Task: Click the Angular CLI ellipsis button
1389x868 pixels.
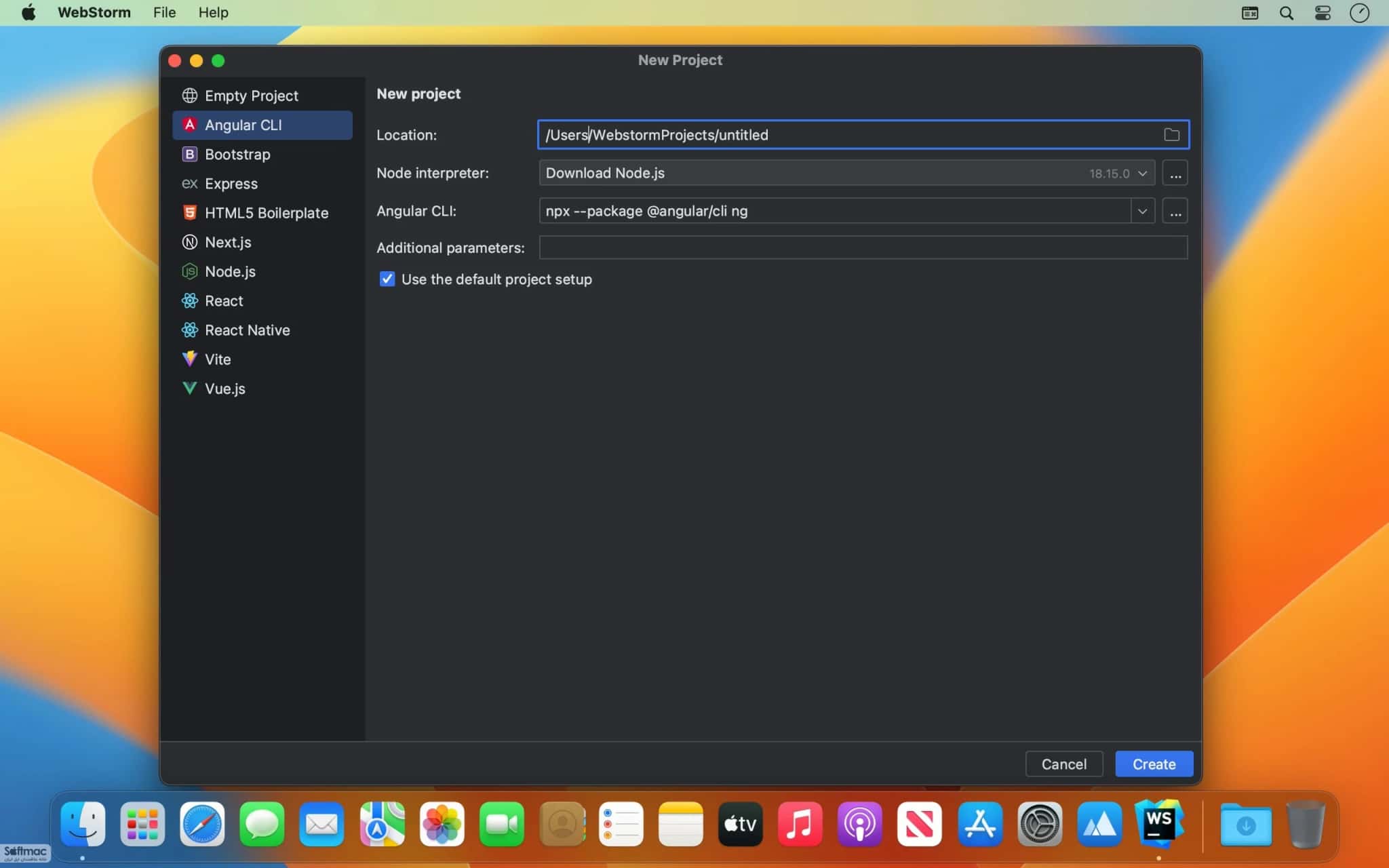Action: 1175,211
